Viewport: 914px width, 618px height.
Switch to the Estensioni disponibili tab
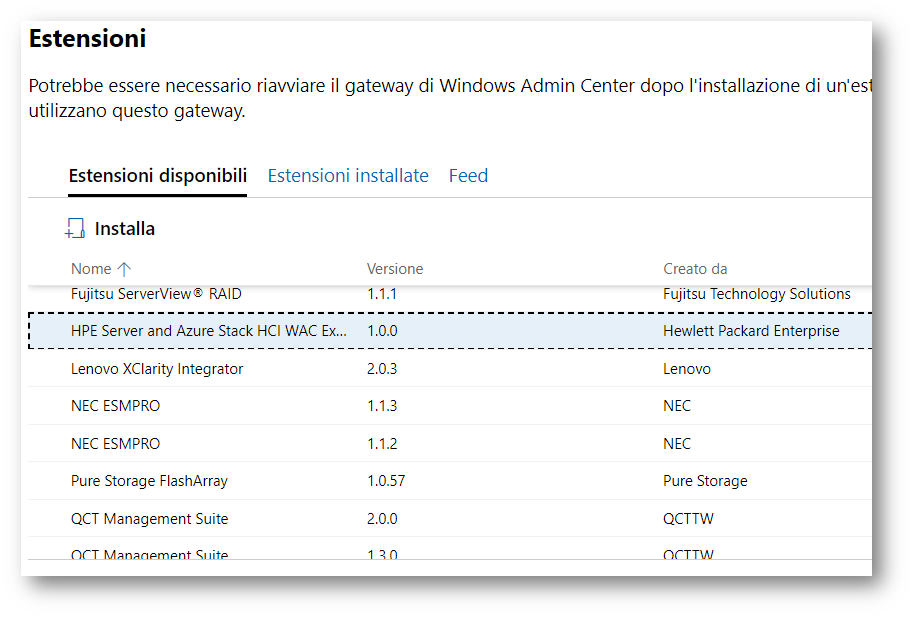157,175
